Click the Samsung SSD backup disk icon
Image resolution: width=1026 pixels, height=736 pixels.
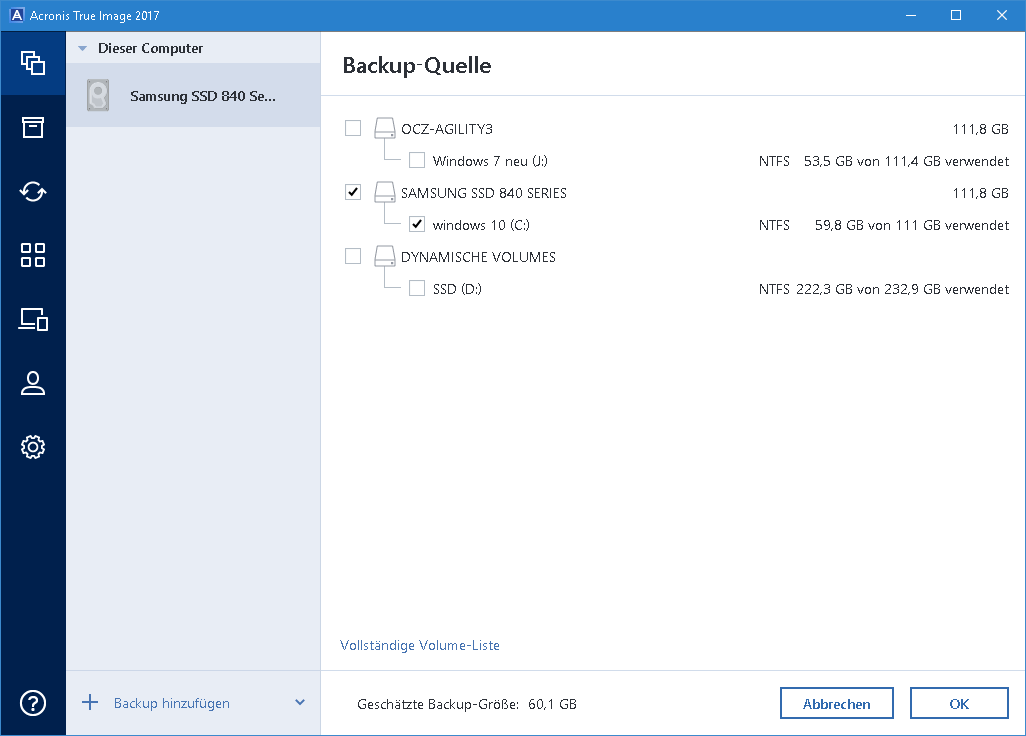click(98, 96)
